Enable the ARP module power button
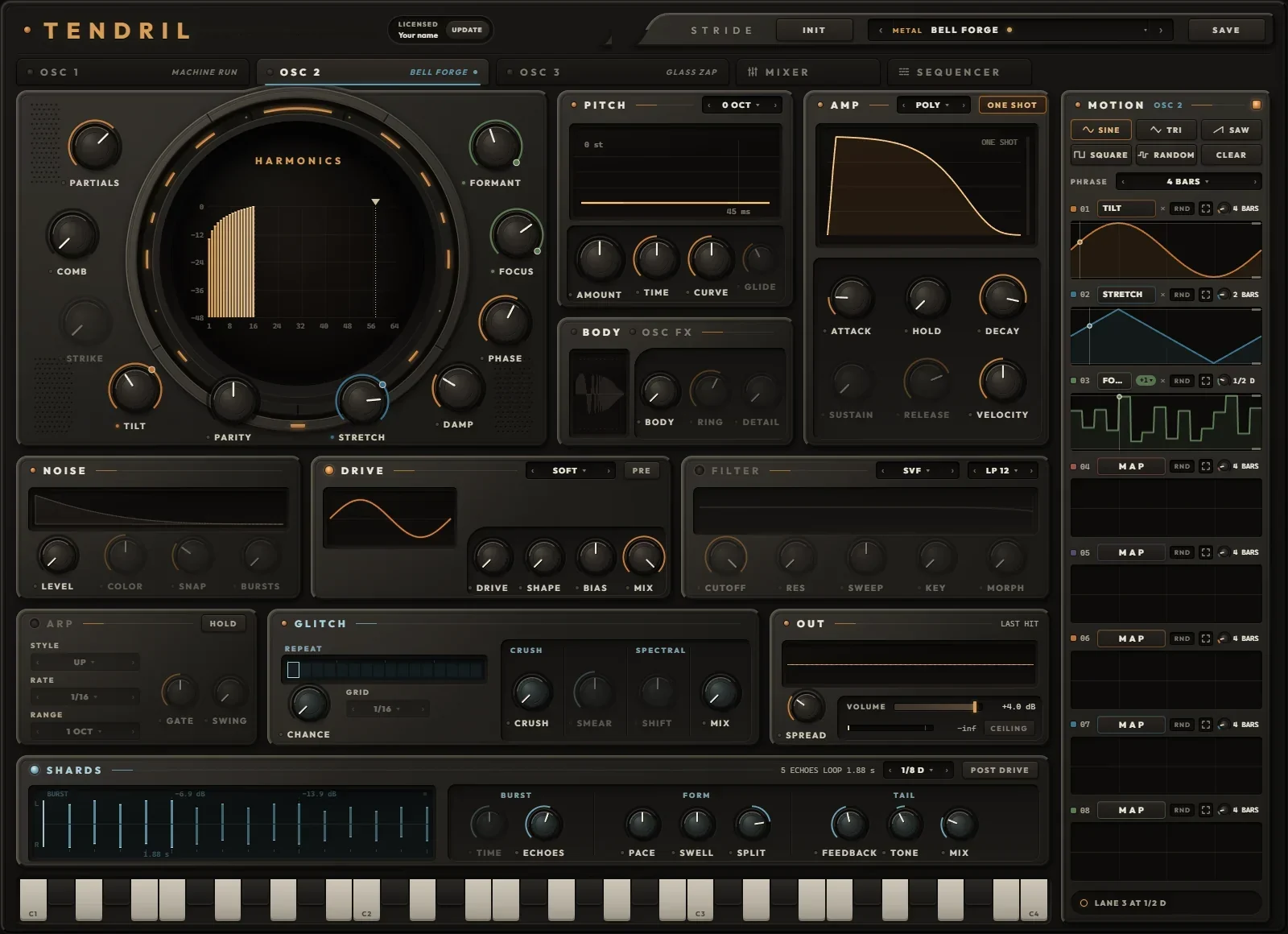1288x934 pixels. pyautogui.click(x=35, y=623)
